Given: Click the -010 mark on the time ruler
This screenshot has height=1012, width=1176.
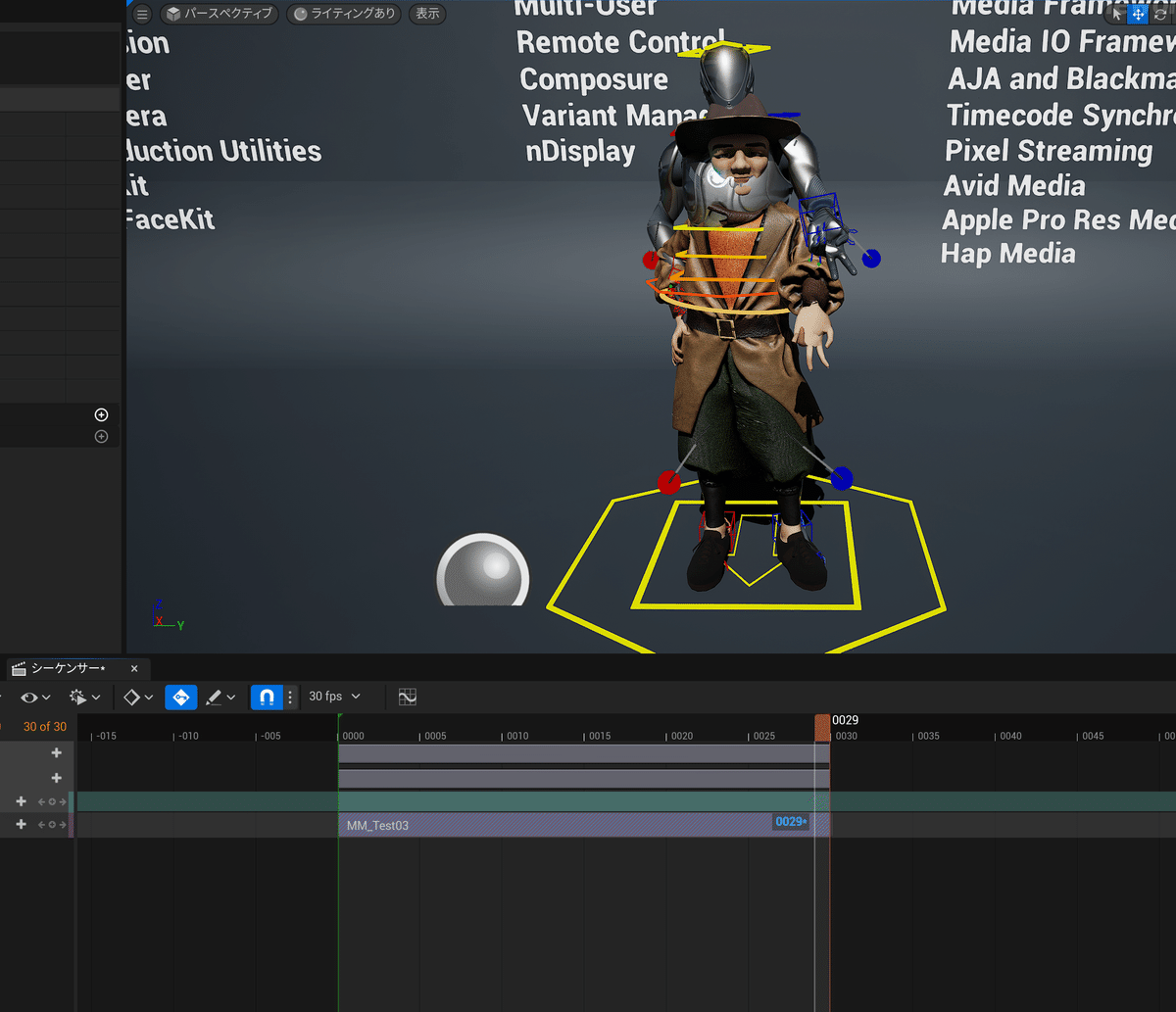Looking at the screenshot, I should 188,736.
